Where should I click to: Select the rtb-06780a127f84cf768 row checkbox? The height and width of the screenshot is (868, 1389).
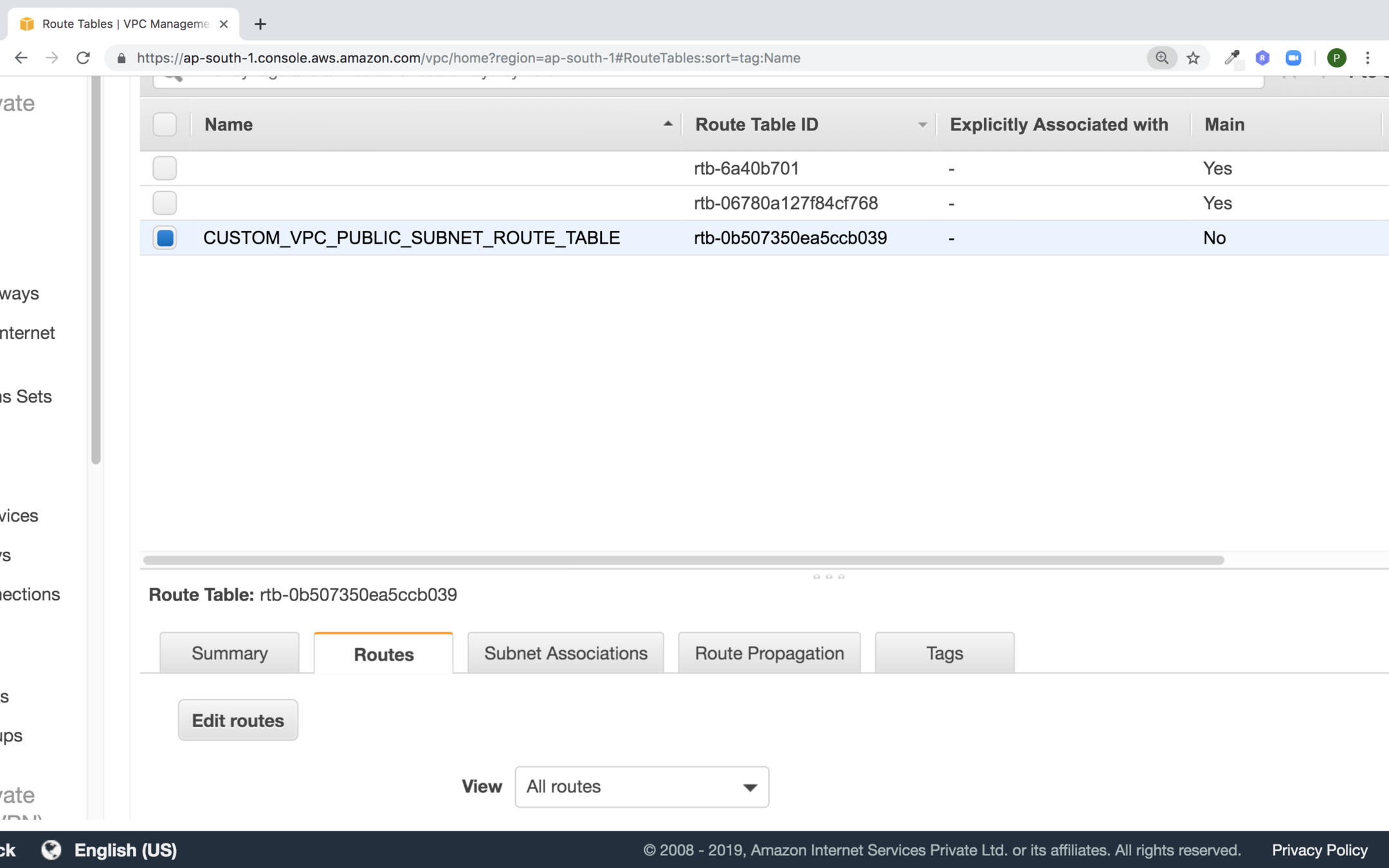[x=165, y=203]
